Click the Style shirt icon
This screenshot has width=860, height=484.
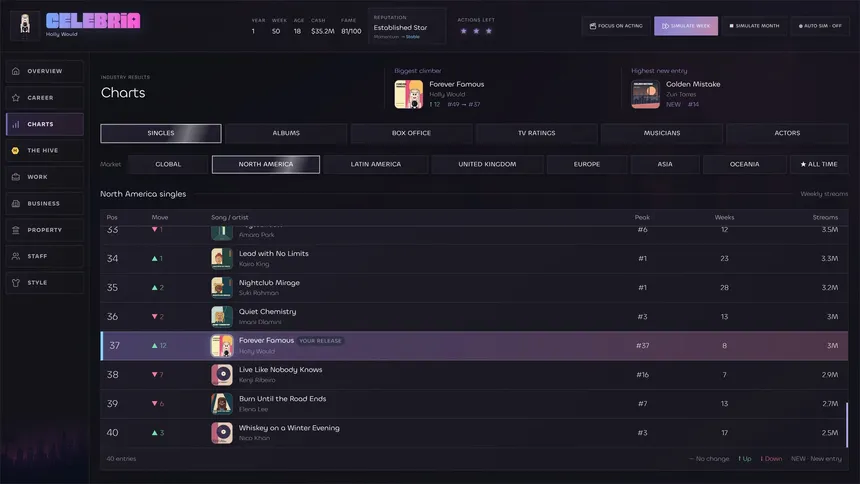[x=16, y=283]
